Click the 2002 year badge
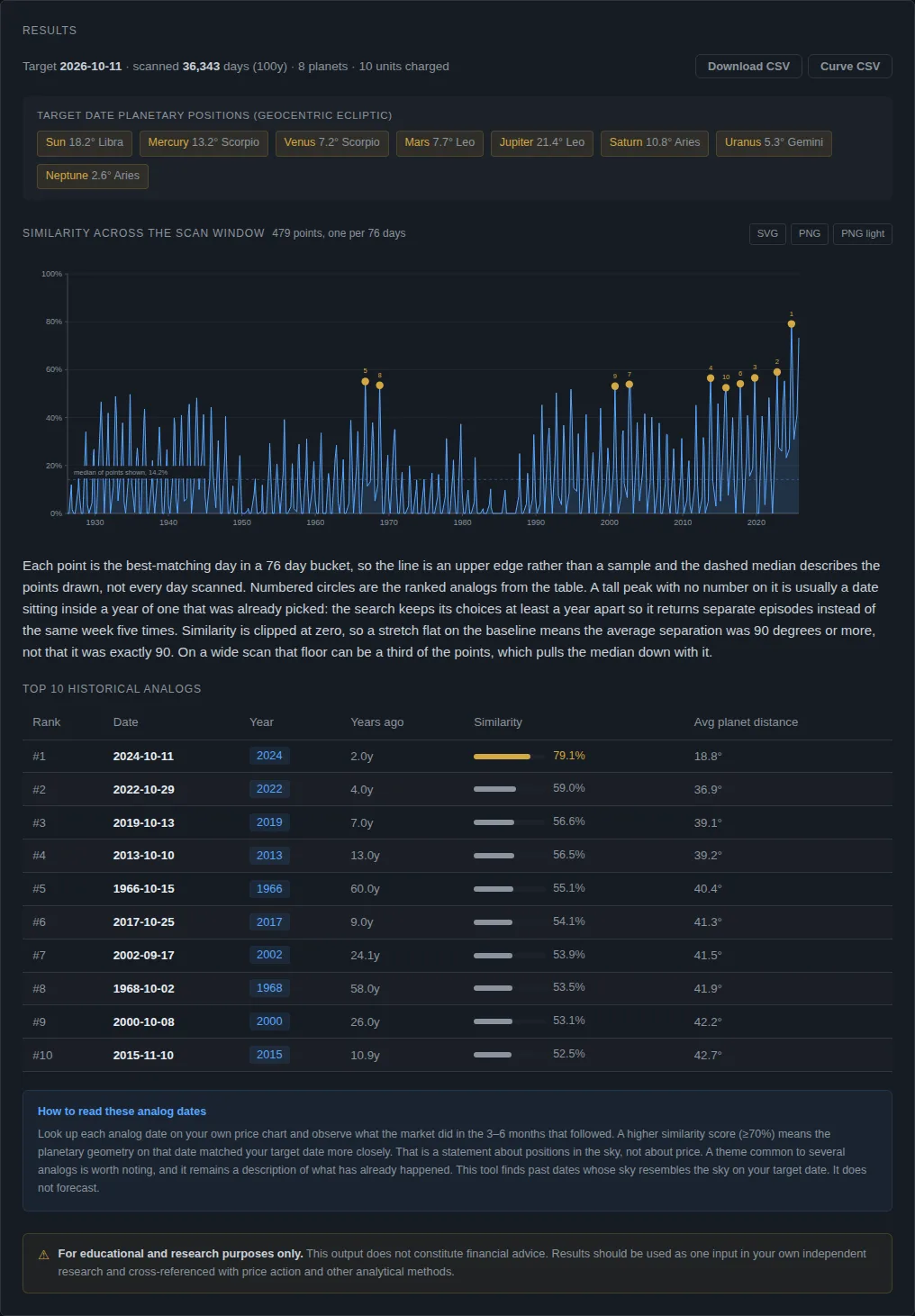The image size is (915, 1316). pyautogui.click(x=269, y=955)
